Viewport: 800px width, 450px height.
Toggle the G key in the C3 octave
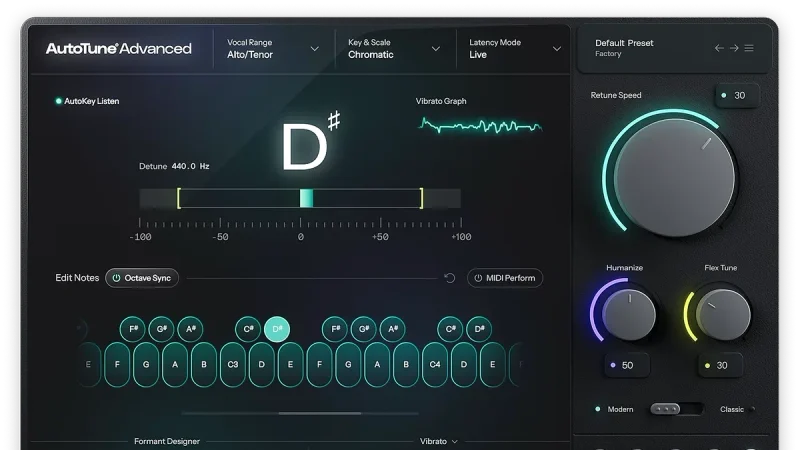coord(348,364)
